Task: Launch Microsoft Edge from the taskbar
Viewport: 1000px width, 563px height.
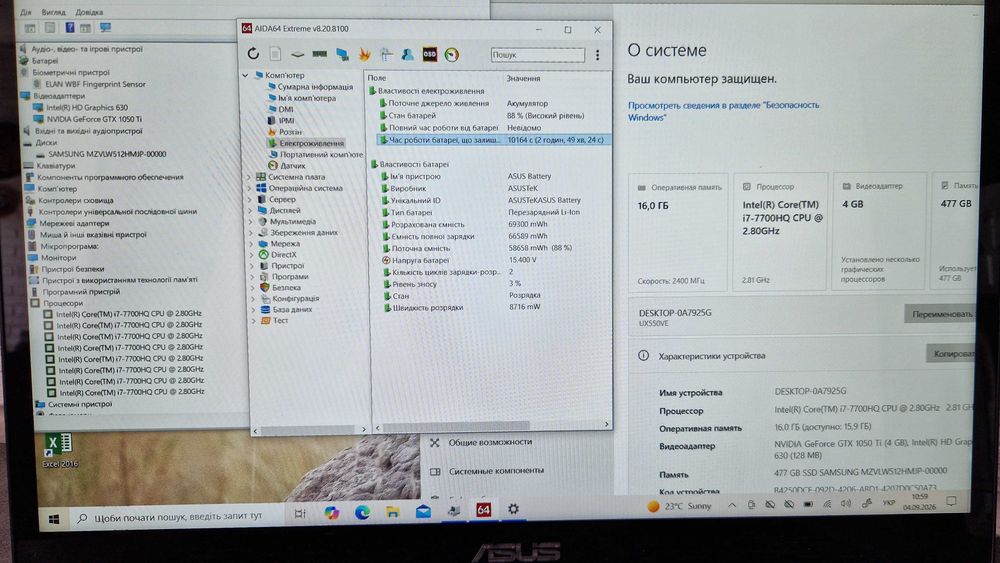Action: [x=362, y=512]
